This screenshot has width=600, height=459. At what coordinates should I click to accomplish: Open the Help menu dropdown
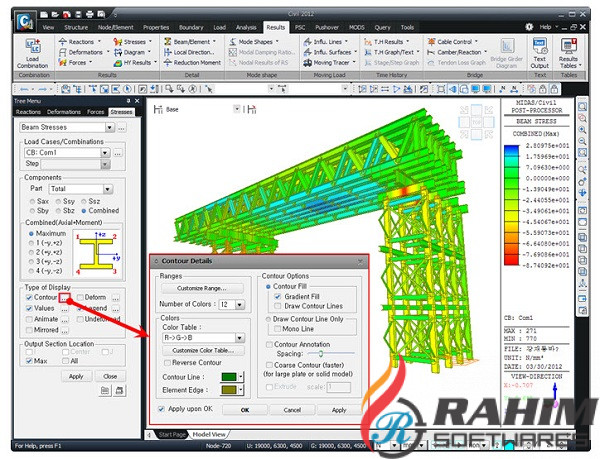tap(548, 27)
